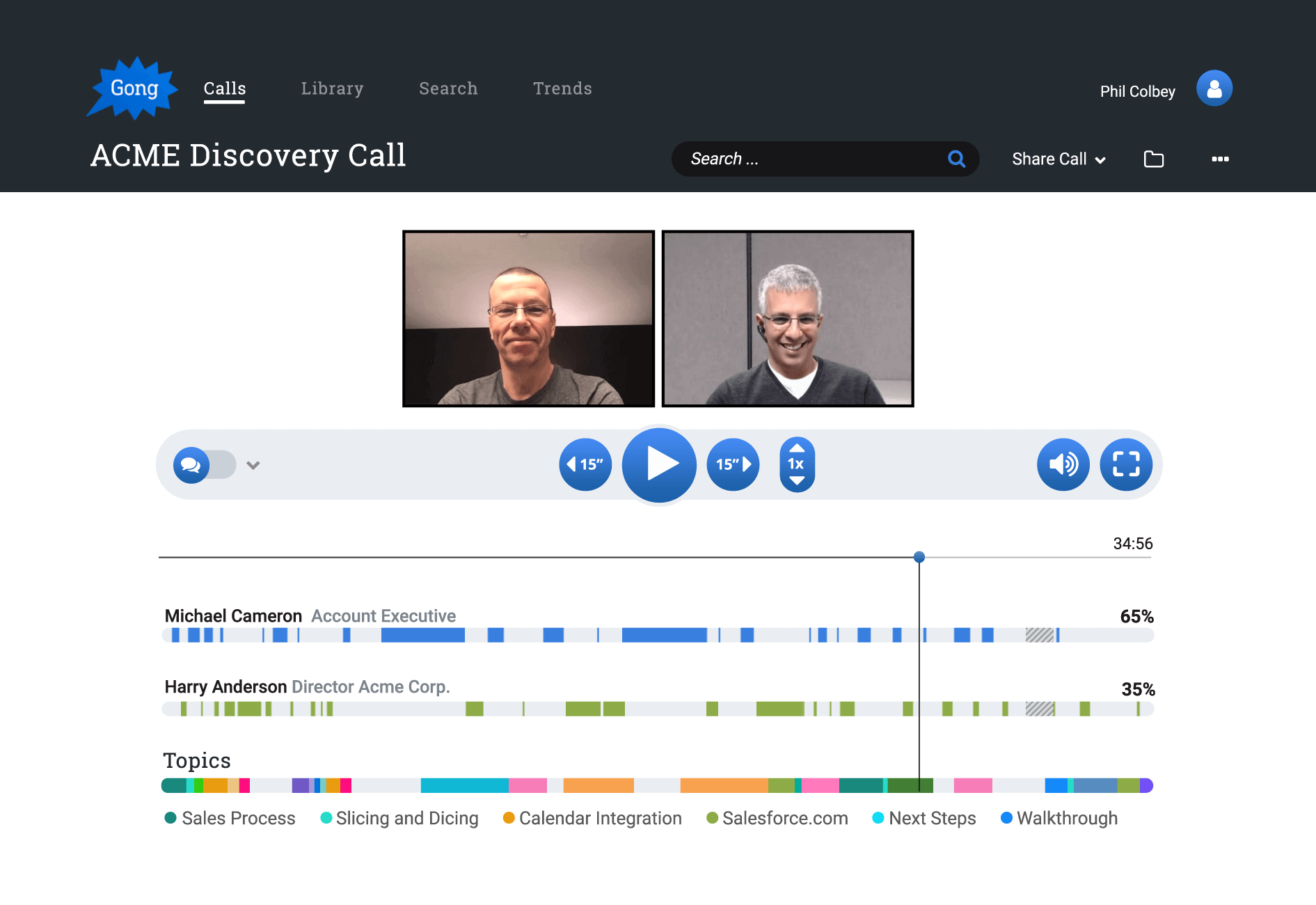Select the Sales Process topic legend
Screen dimensions: 1316x905
coord(230,818)
